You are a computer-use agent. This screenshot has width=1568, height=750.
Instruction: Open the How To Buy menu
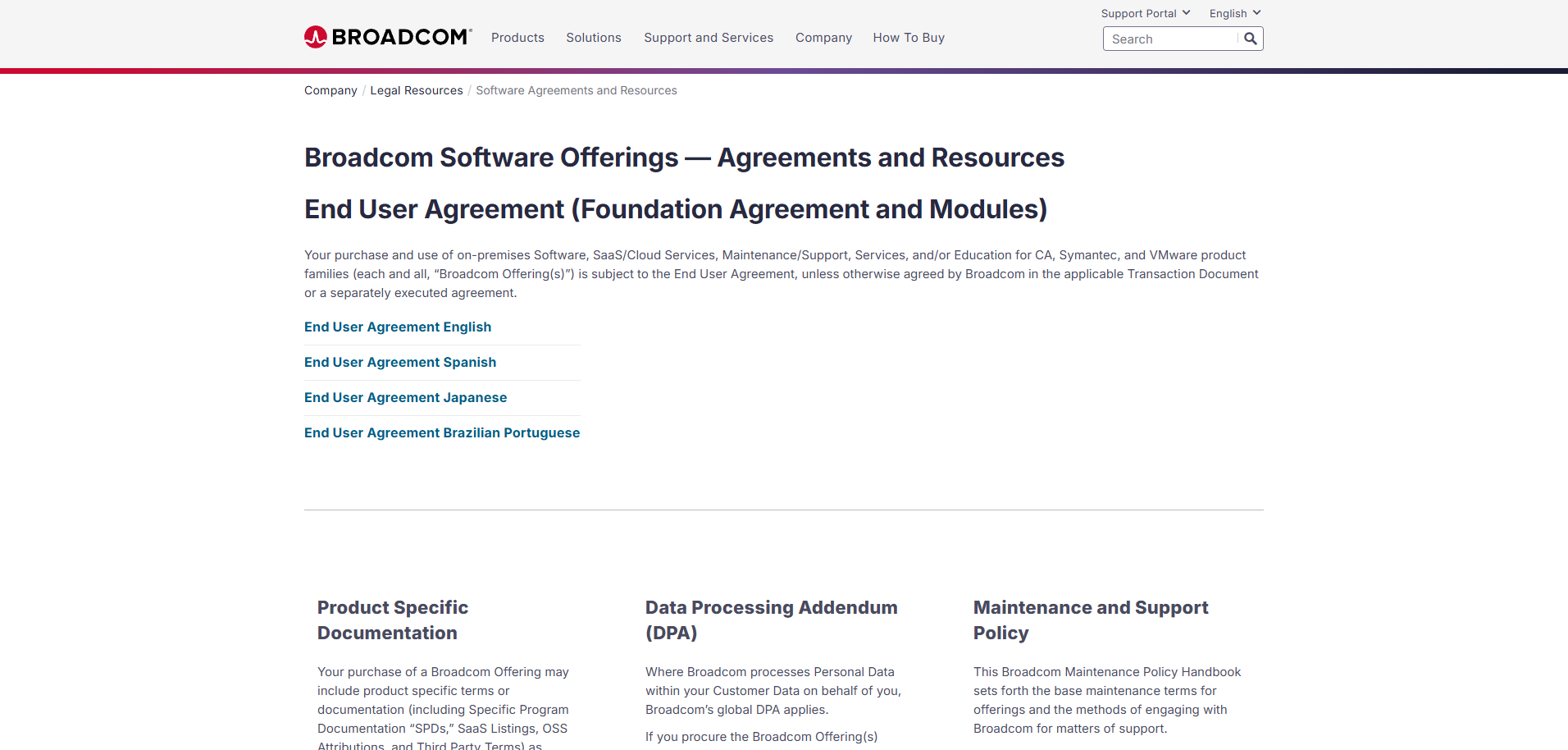tap(909, 38)
